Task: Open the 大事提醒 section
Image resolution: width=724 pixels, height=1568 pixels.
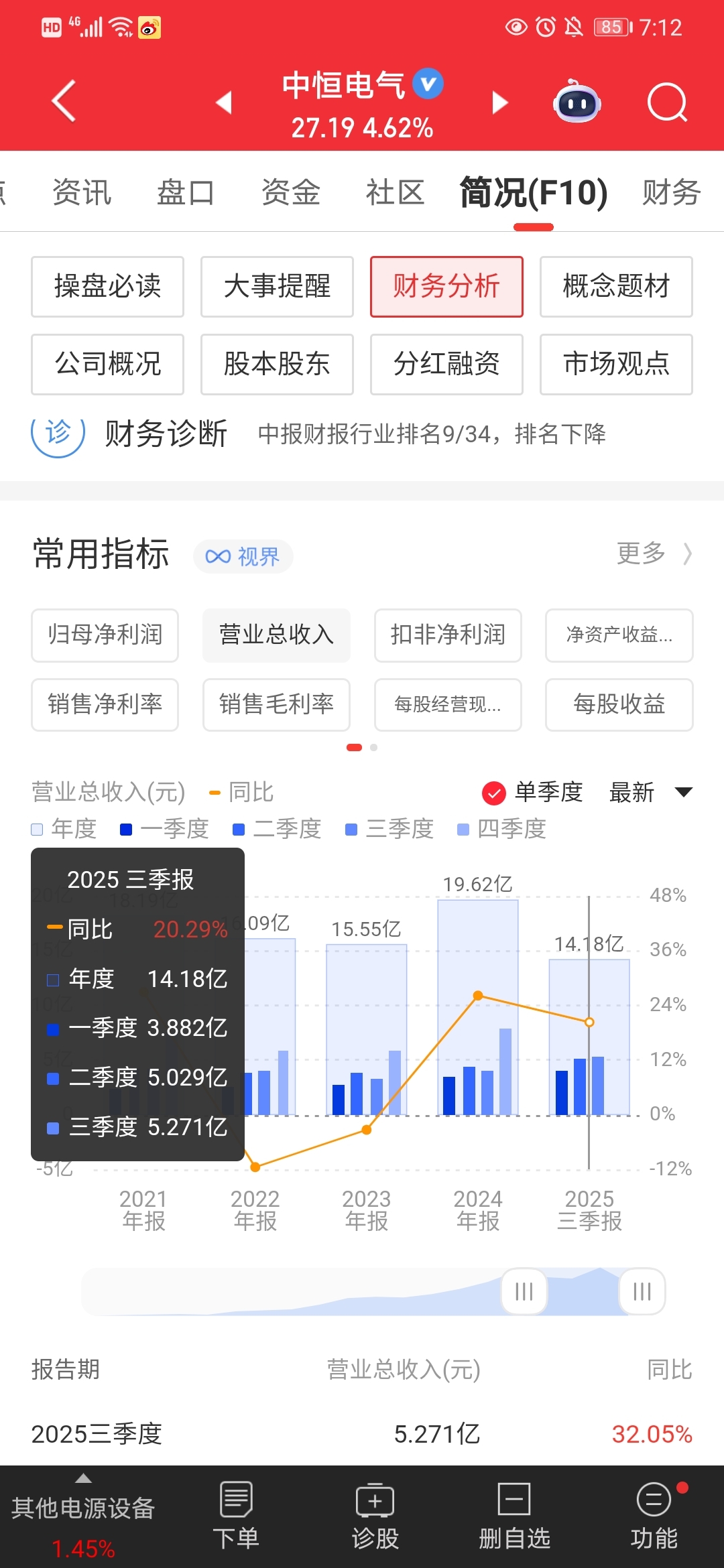Action: pyautogui.click(x=277, y=287)
